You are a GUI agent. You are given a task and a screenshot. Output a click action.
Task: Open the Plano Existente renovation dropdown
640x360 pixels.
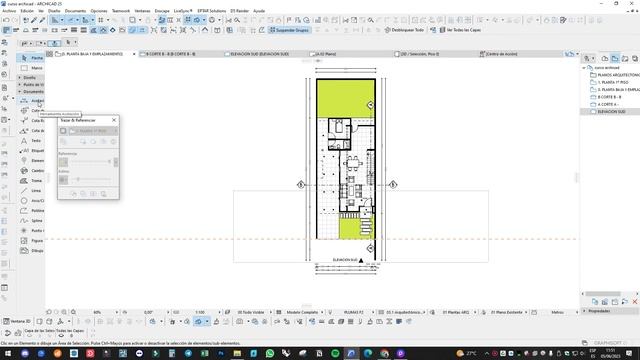coord(526,312)
